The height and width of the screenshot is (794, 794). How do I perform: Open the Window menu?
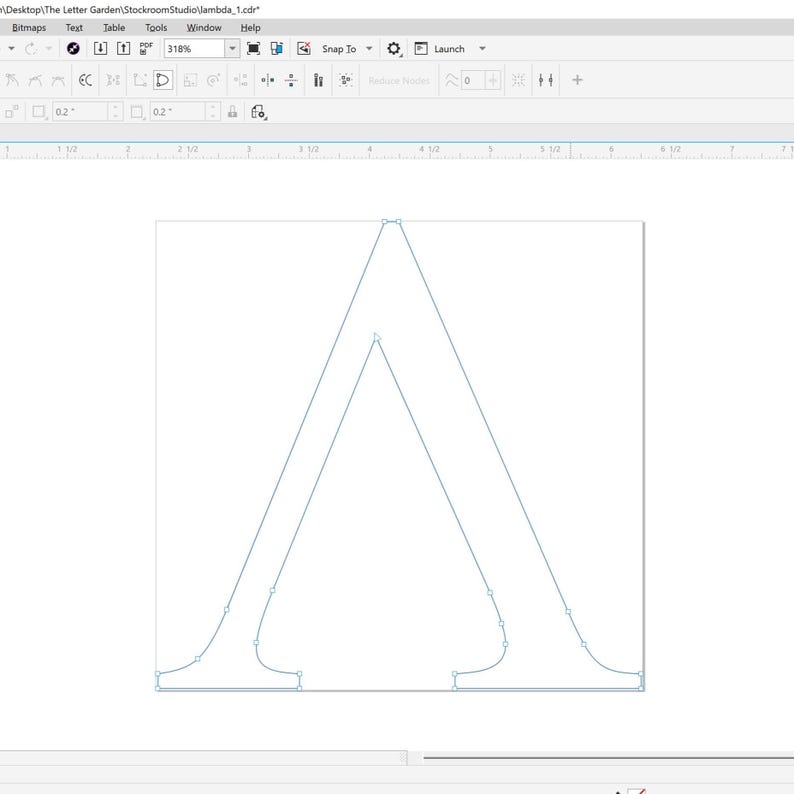[x=204, y=28]
